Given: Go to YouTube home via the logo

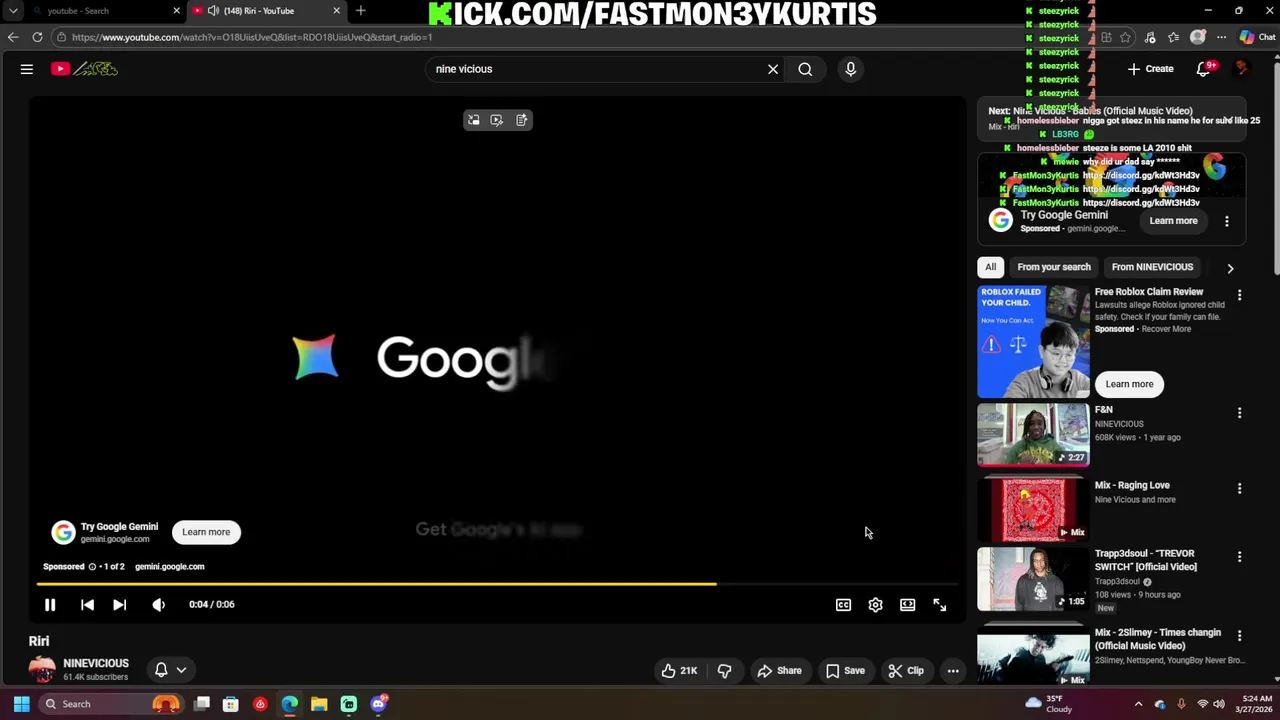Looking at the screenshot, I should 85,69.
